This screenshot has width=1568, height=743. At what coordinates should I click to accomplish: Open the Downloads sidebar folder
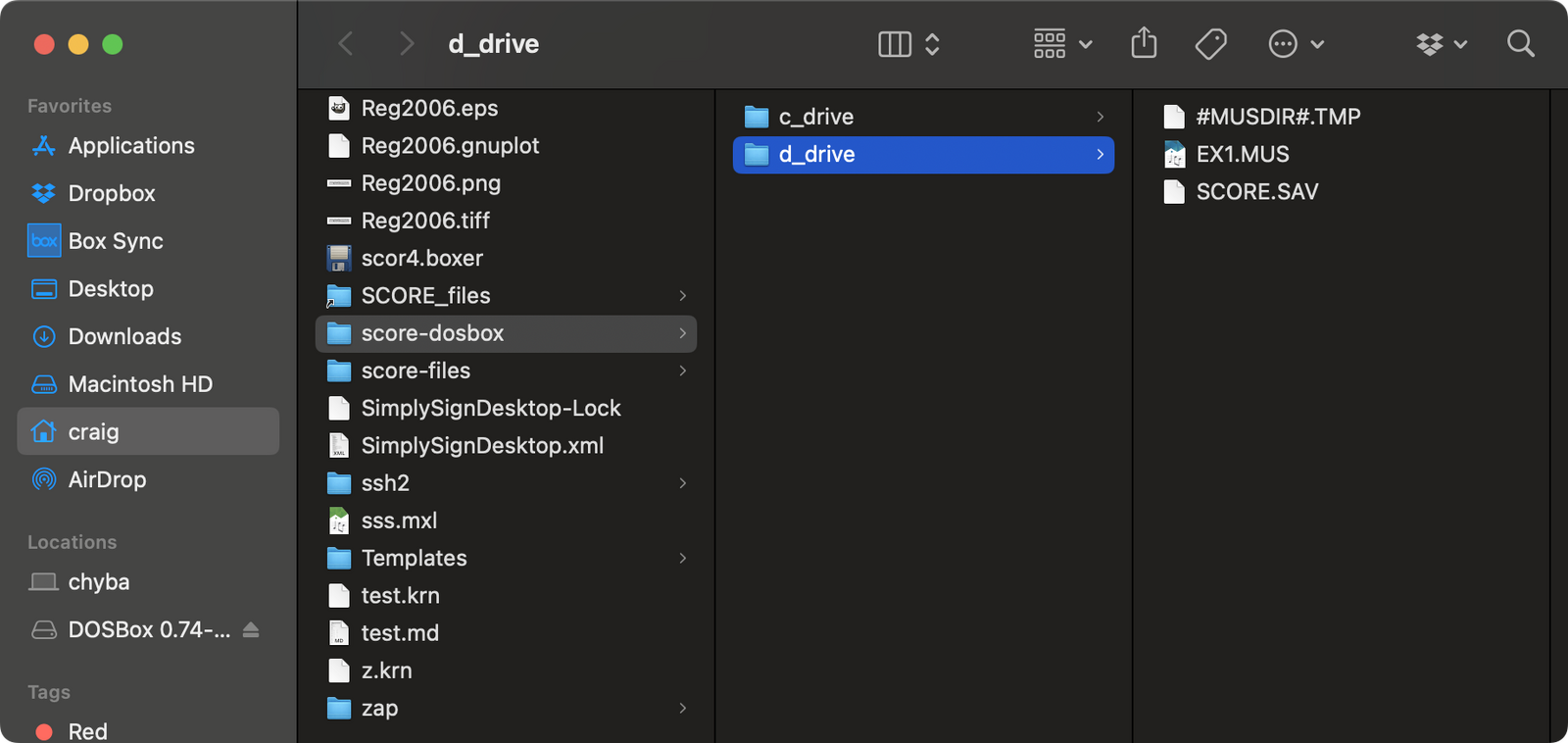click(x=124, y=336)
